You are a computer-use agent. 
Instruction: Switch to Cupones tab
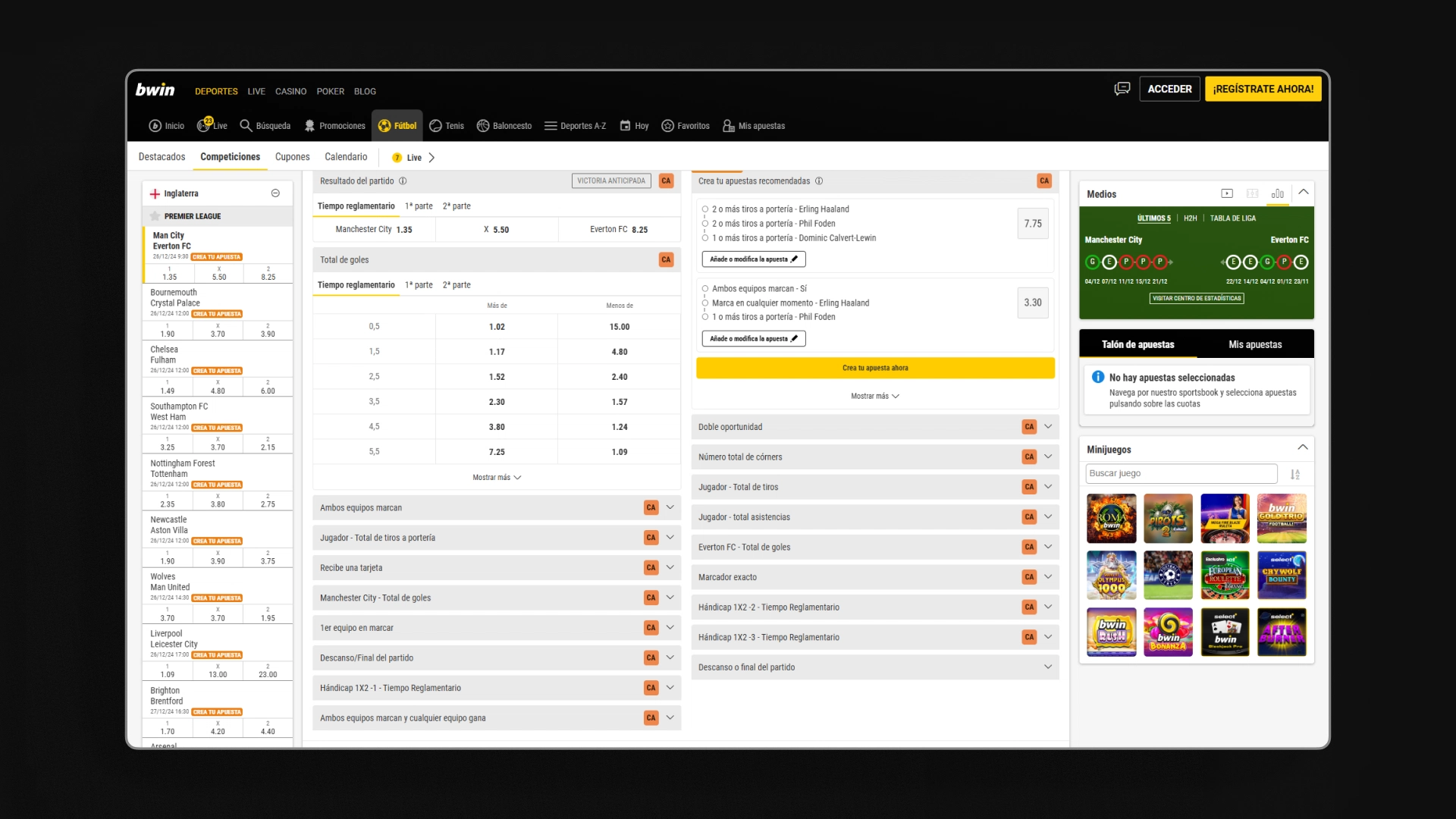click(x=292, y=157)
